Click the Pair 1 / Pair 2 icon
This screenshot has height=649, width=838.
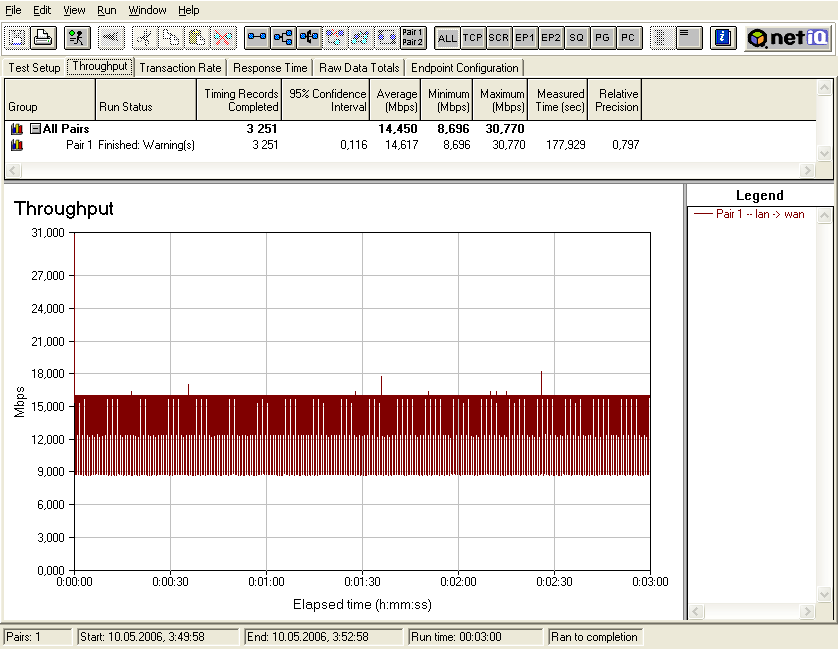click(x=412, y=38)
